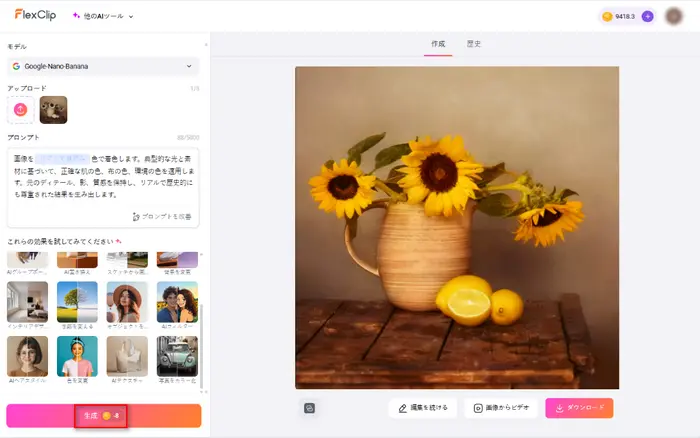Download the generated sunflower image
This screenshot has width=700, height=438.
pos(579,408)
